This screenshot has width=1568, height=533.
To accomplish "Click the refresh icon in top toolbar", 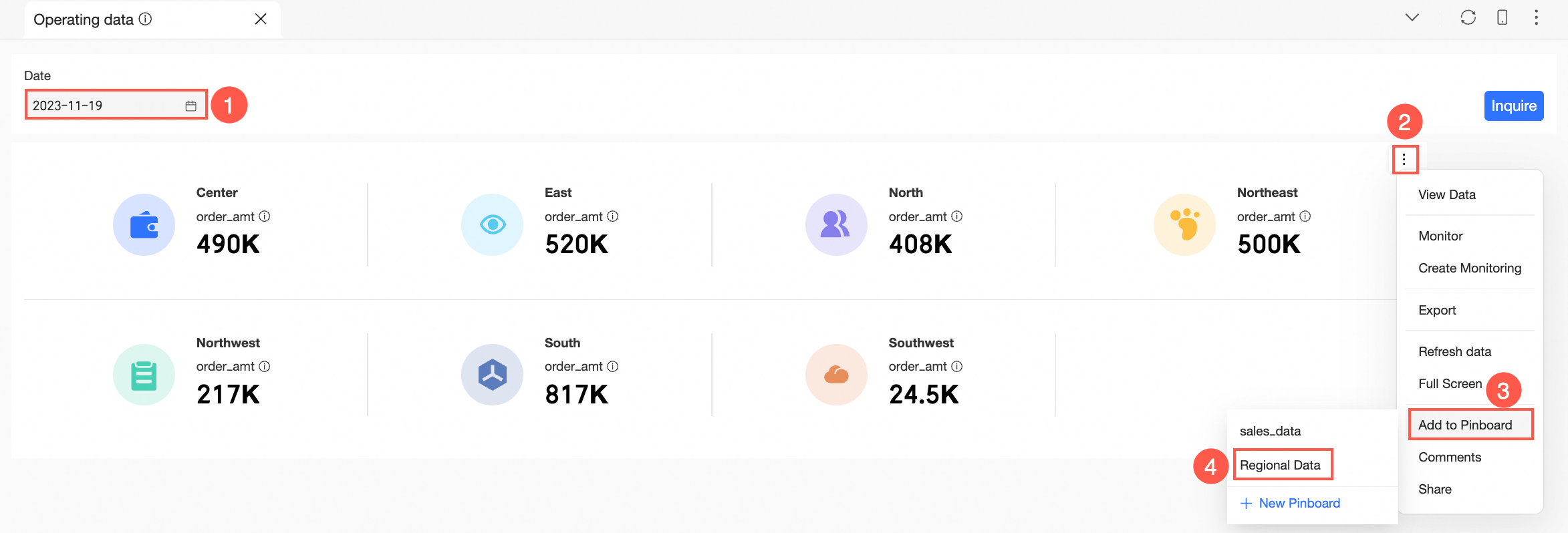I will tap(1468, 17).
